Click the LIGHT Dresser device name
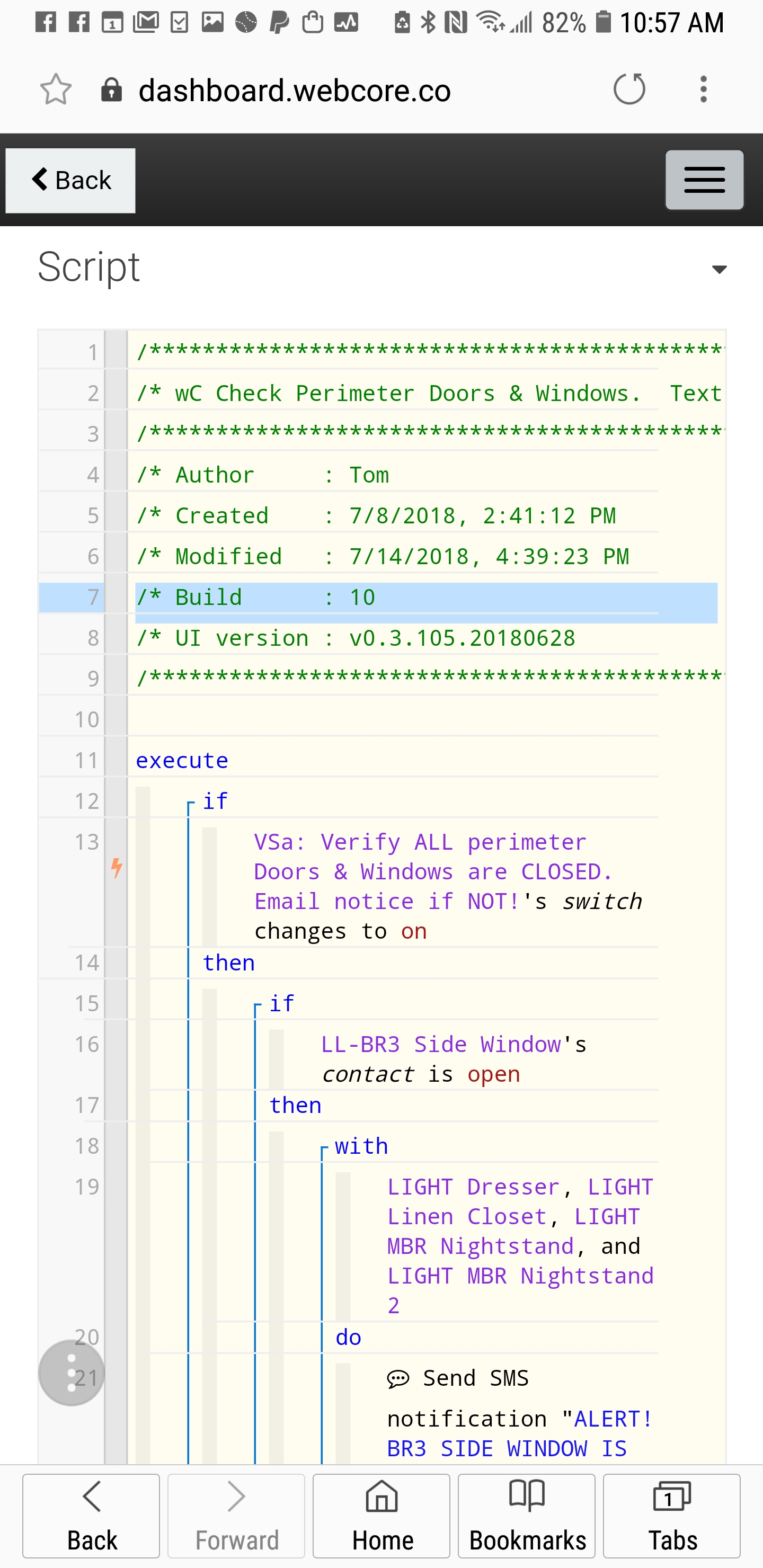 coord(473,1187)
